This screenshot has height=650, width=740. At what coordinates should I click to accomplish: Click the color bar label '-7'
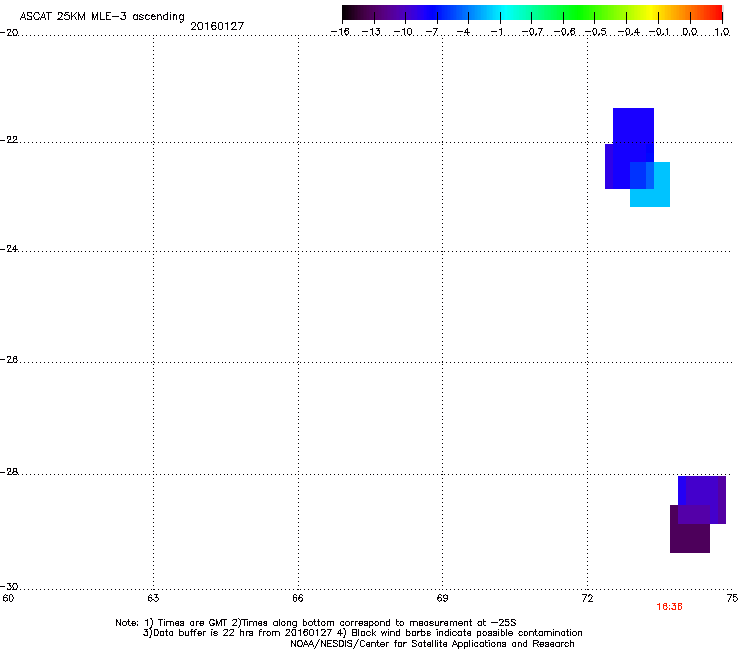[432, 32]
